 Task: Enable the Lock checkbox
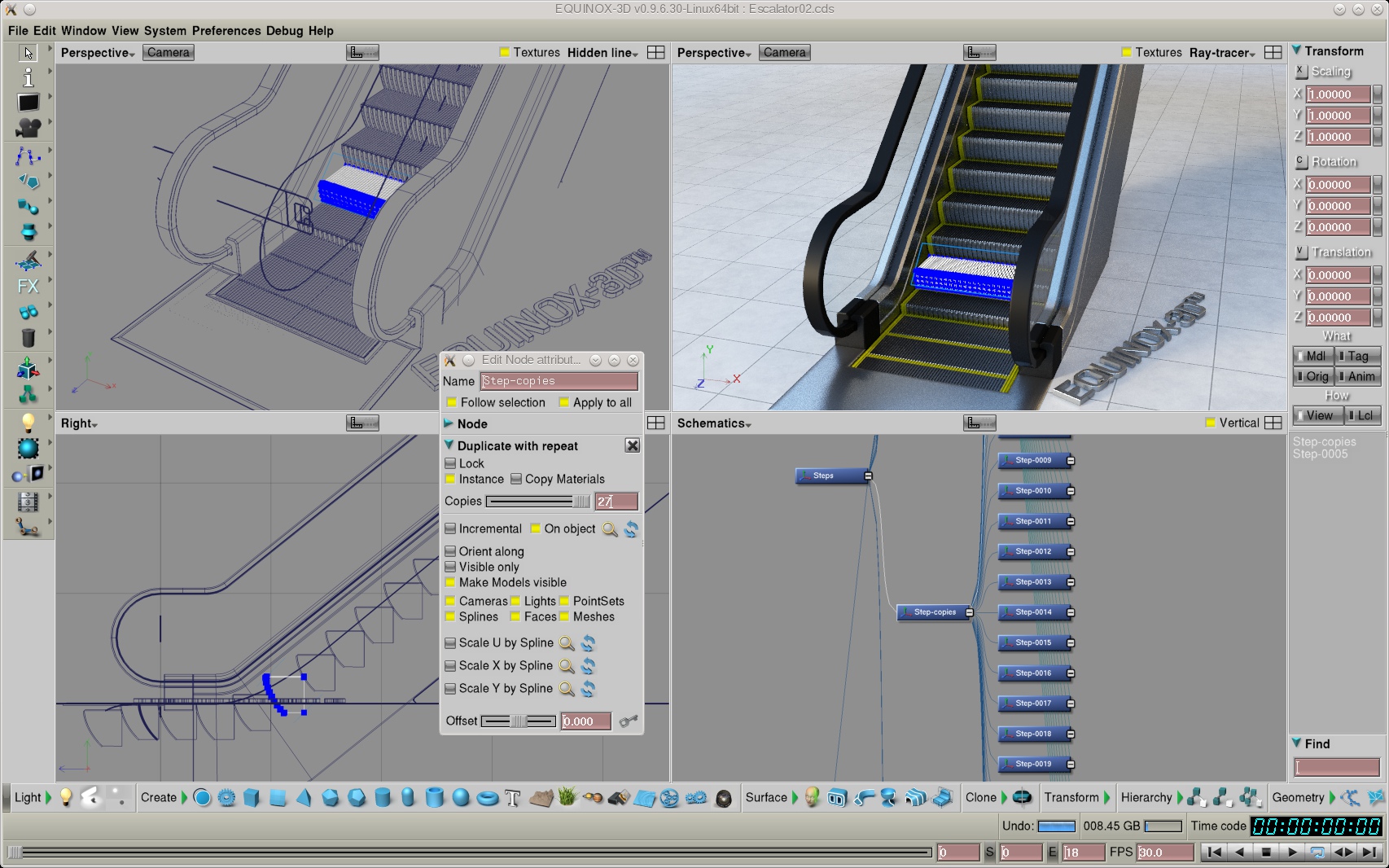coord(450,463)
